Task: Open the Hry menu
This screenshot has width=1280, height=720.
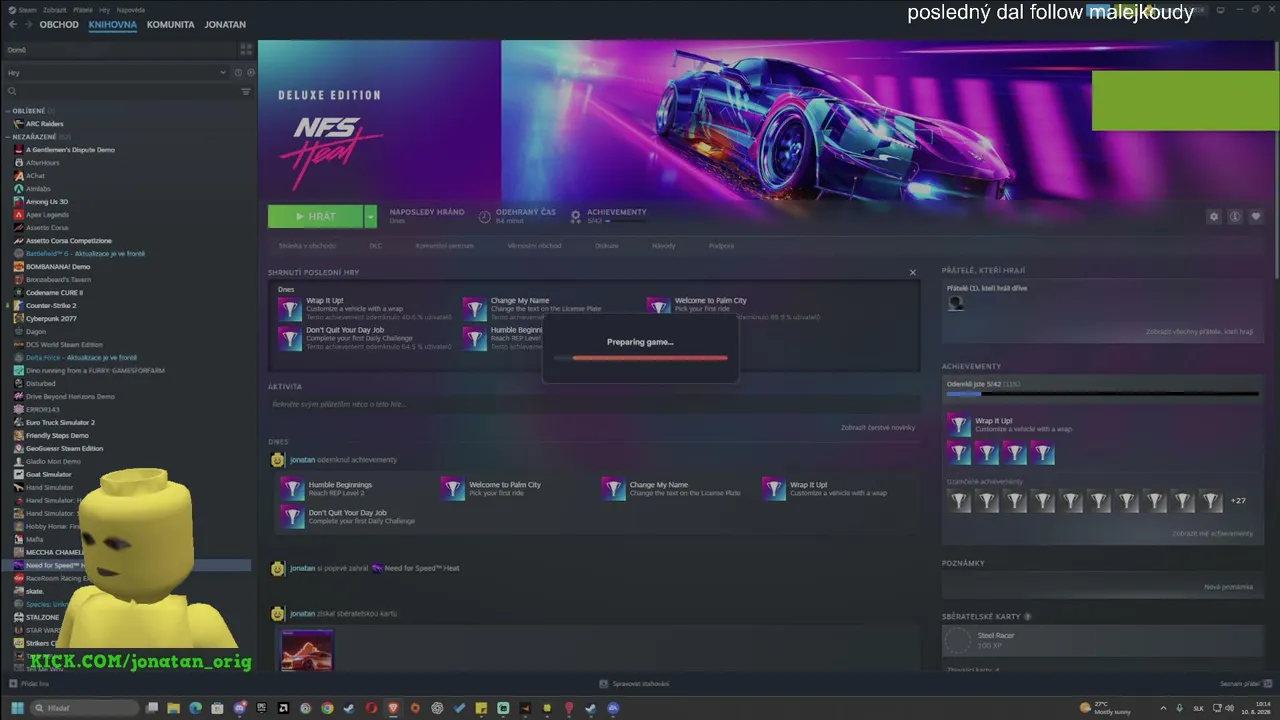Action: point(104,10)
